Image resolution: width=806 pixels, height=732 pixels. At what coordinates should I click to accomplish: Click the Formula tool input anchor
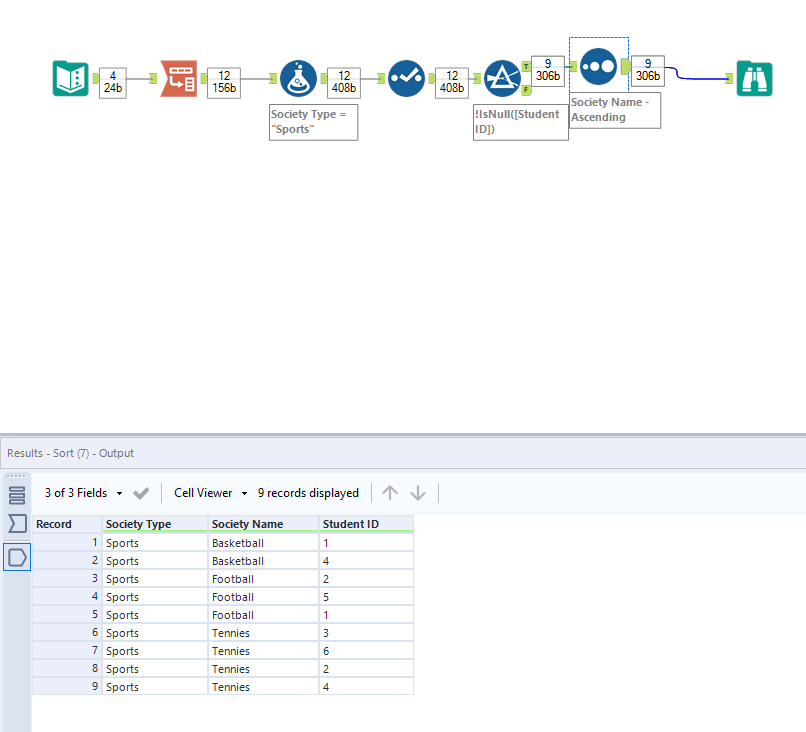point(273,79)
